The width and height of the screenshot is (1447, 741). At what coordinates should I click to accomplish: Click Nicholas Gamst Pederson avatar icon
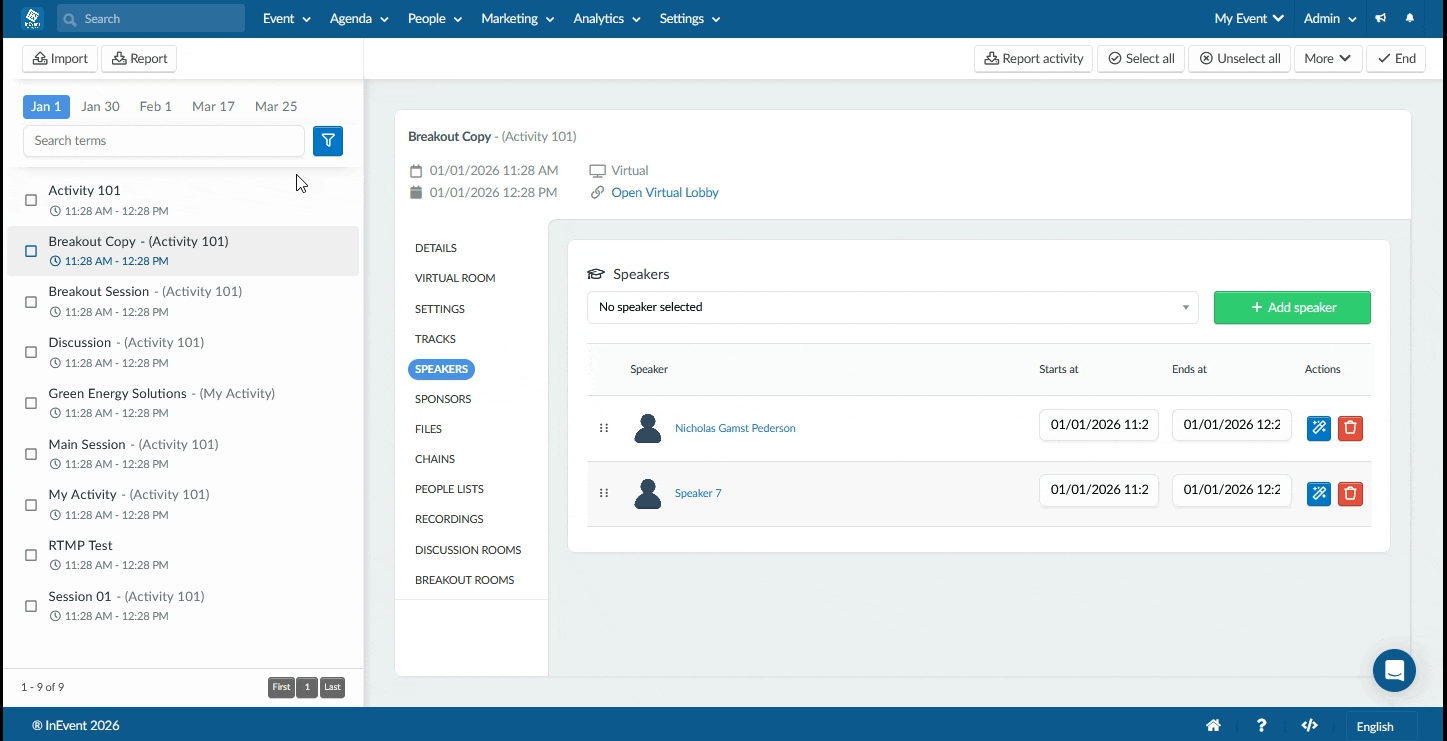[x=648, y=428]
